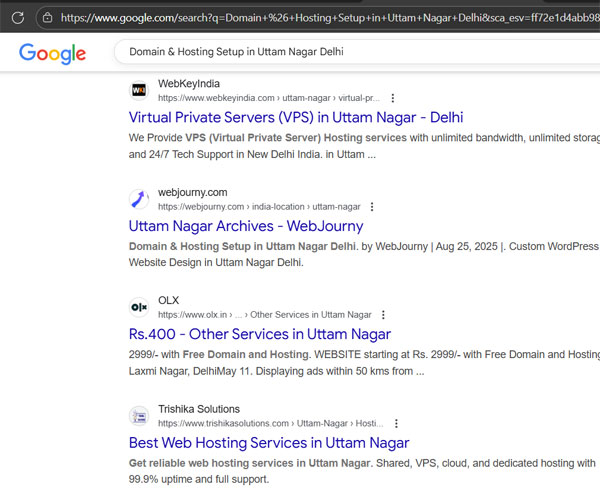The image size is (600, 500).
Task: Click the Google logo
Action: tap(52, 53)
